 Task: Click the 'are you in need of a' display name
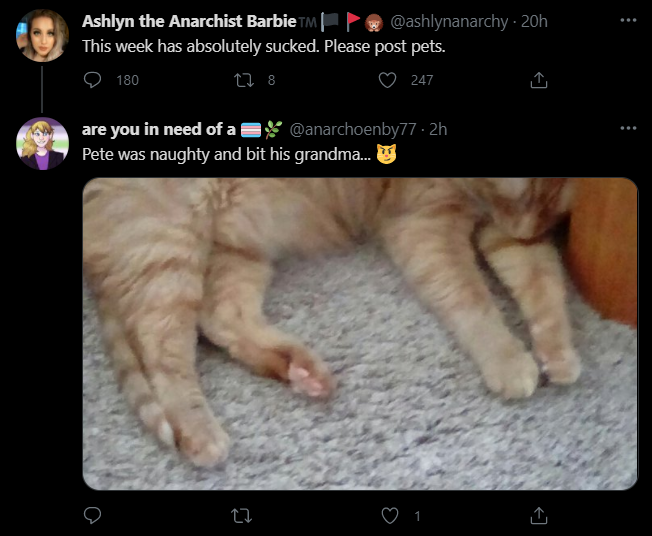[x=159, y=129]
